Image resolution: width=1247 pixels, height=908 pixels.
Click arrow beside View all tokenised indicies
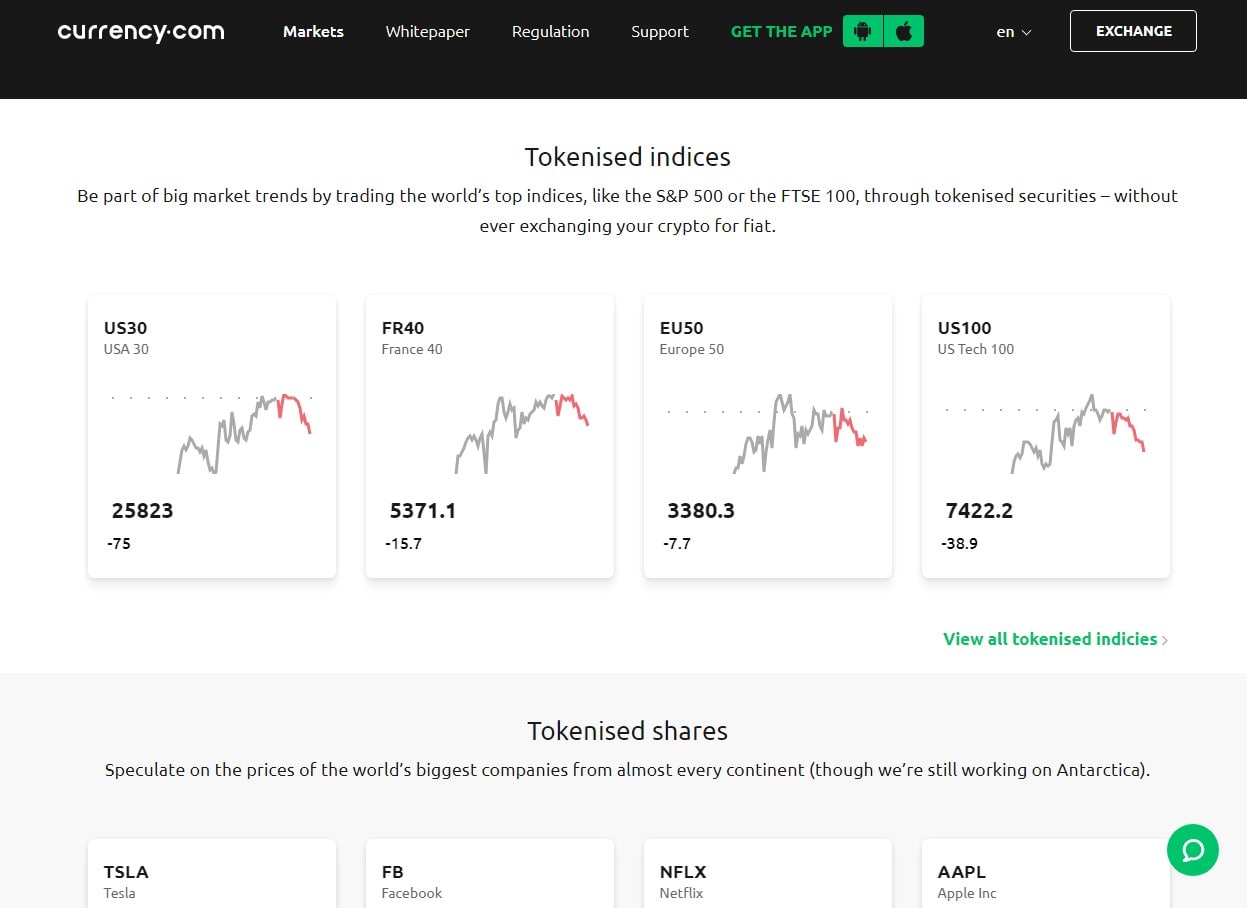click(1165, 640)
